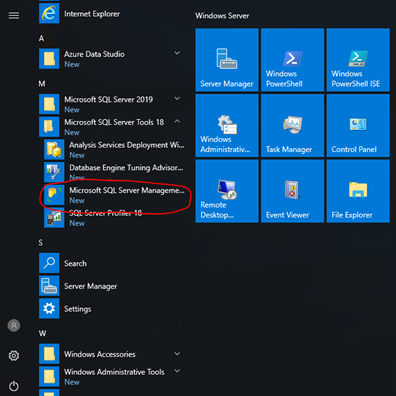The image size is (396, 396).
Task: Click the 'Settings' text in app list
Action: [x=78, y=309]
